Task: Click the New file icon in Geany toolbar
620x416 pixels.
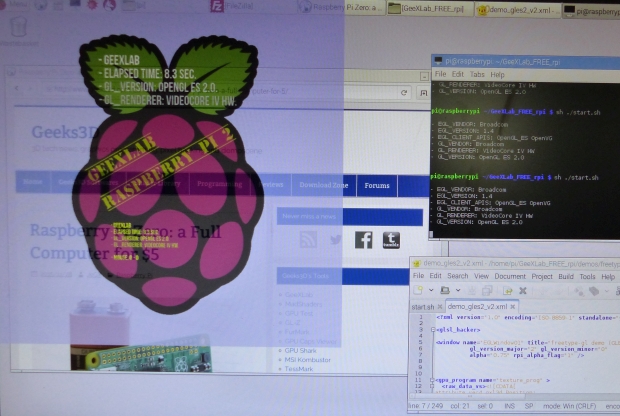Action: (x=418, y=290)
